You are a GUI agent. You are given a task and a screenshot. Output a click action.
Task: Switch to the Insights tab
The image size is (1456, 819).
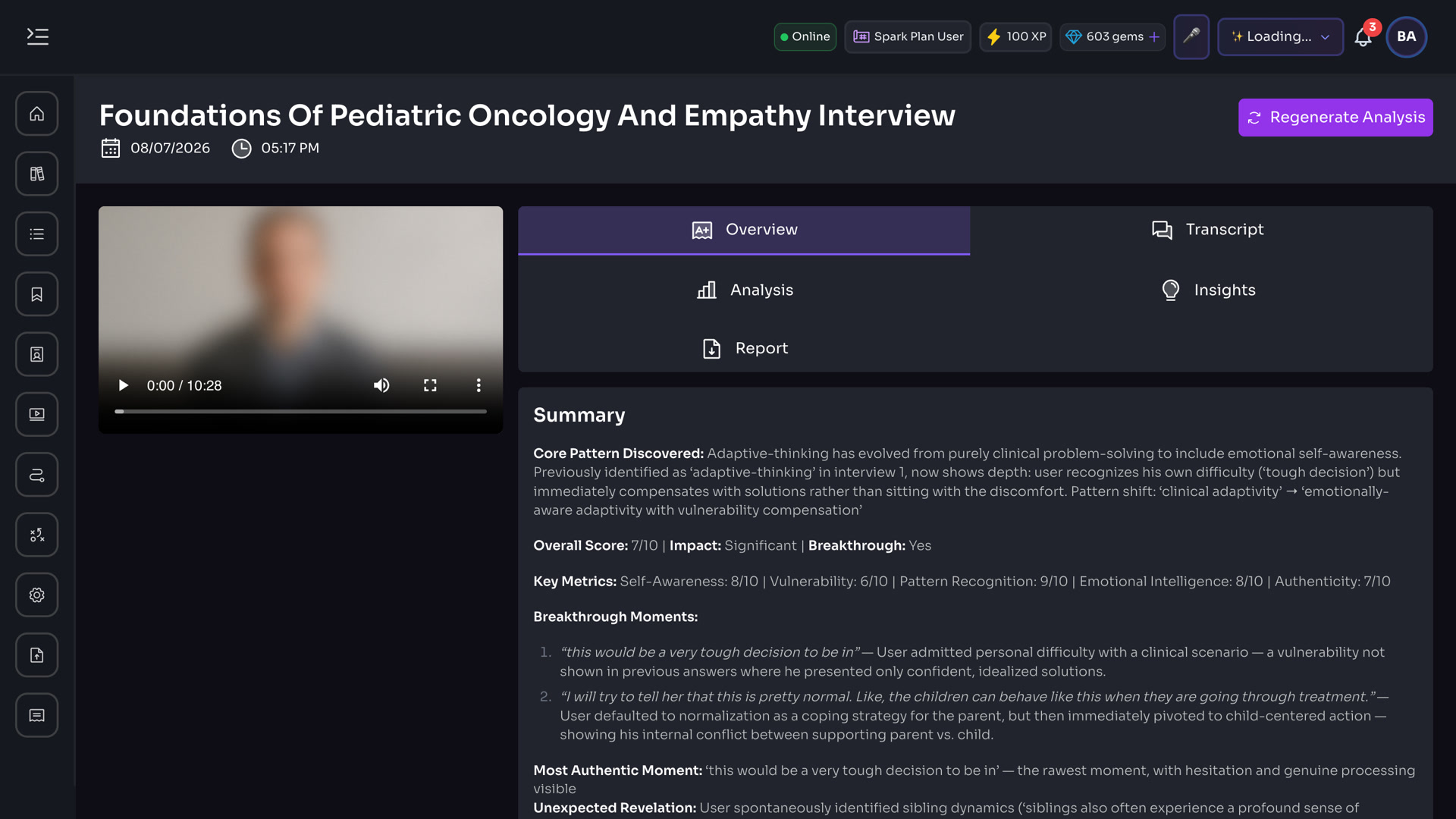coord(1207,290)
